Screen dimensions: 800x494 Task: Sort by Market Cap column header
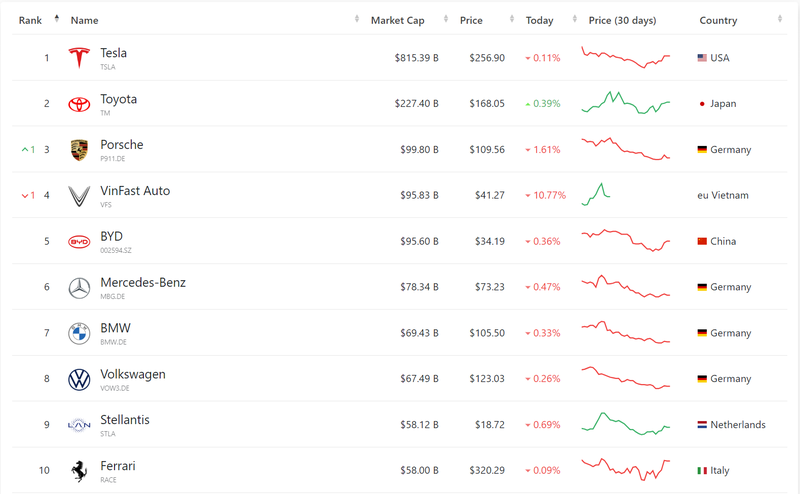coord(398,20)
